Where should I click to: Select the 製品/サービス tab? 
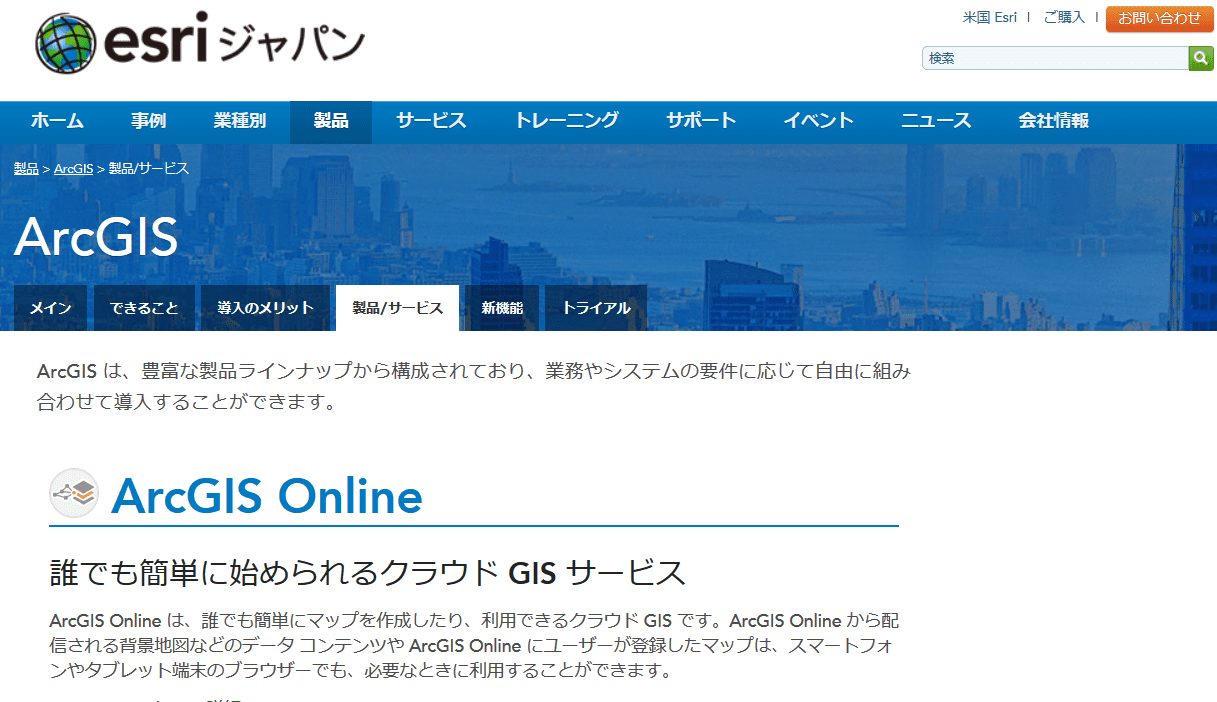(398, 308)
